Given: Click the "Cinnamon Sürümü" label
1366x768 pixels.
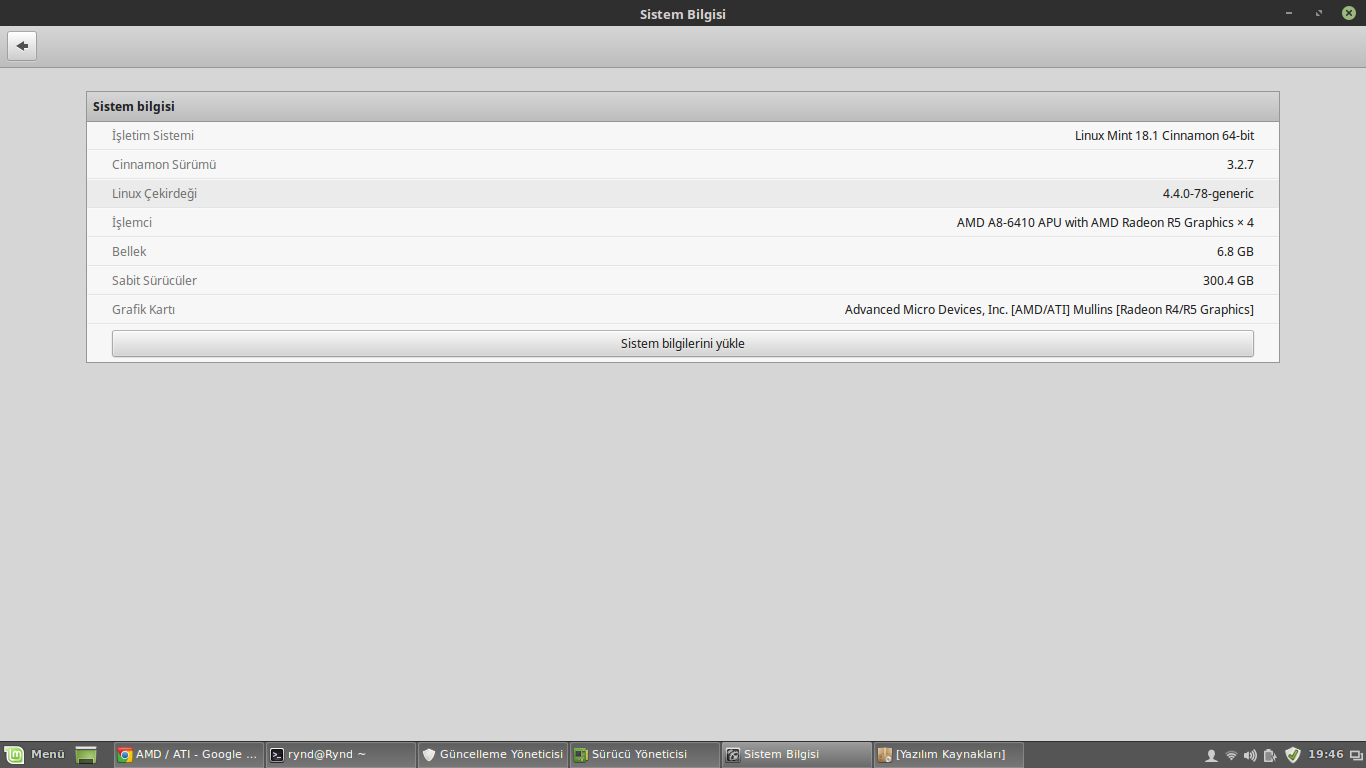Looking at the screenshot, I should [164, 165].
